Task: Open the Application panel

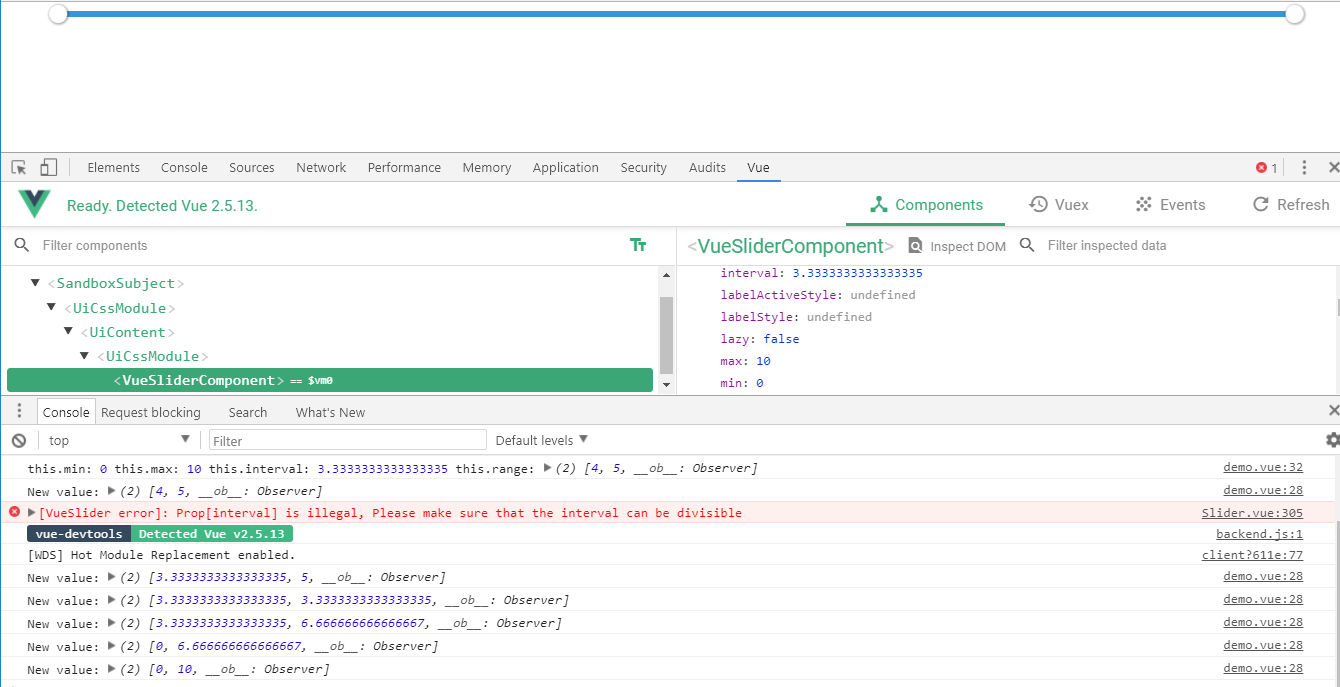Action: pyautogui.click(x=565, y=168)
